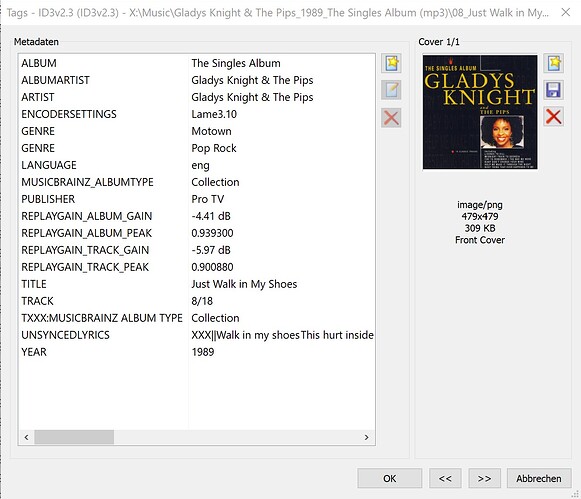Select the YEAR field label
This screenshot has width=581, height=499.
pyautogui.click(x=34, y=352)
